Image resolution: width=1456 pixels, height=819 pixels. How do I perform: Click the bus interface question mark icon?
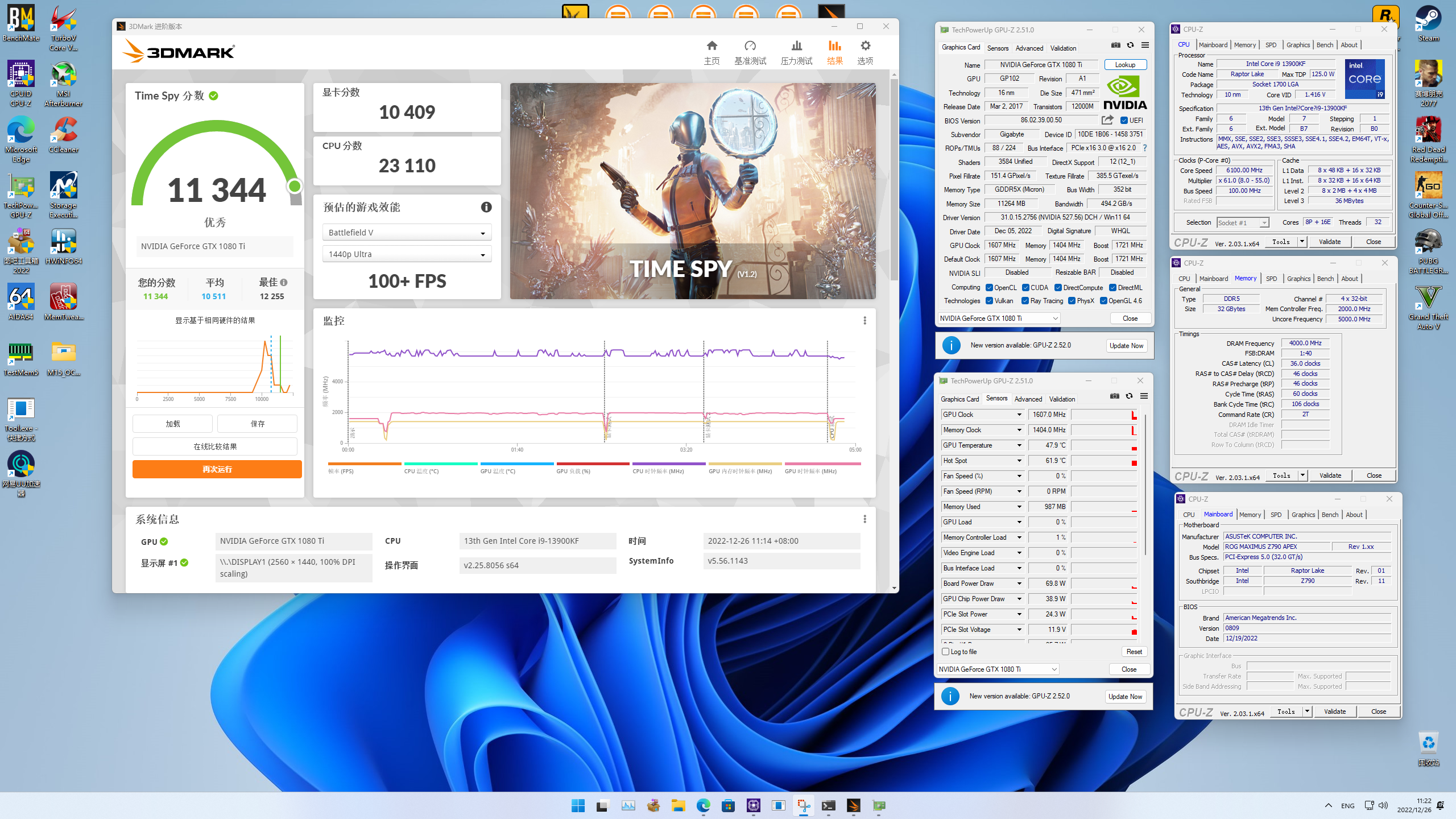pyautogui.click(x=1144, y=148)
